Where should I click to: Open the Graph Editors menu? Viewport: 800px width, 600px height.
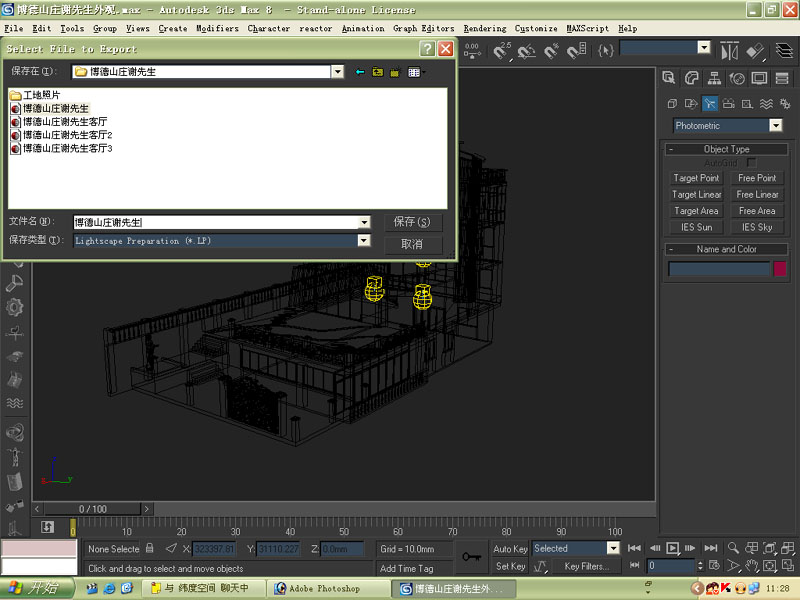[x=423, y=29]
